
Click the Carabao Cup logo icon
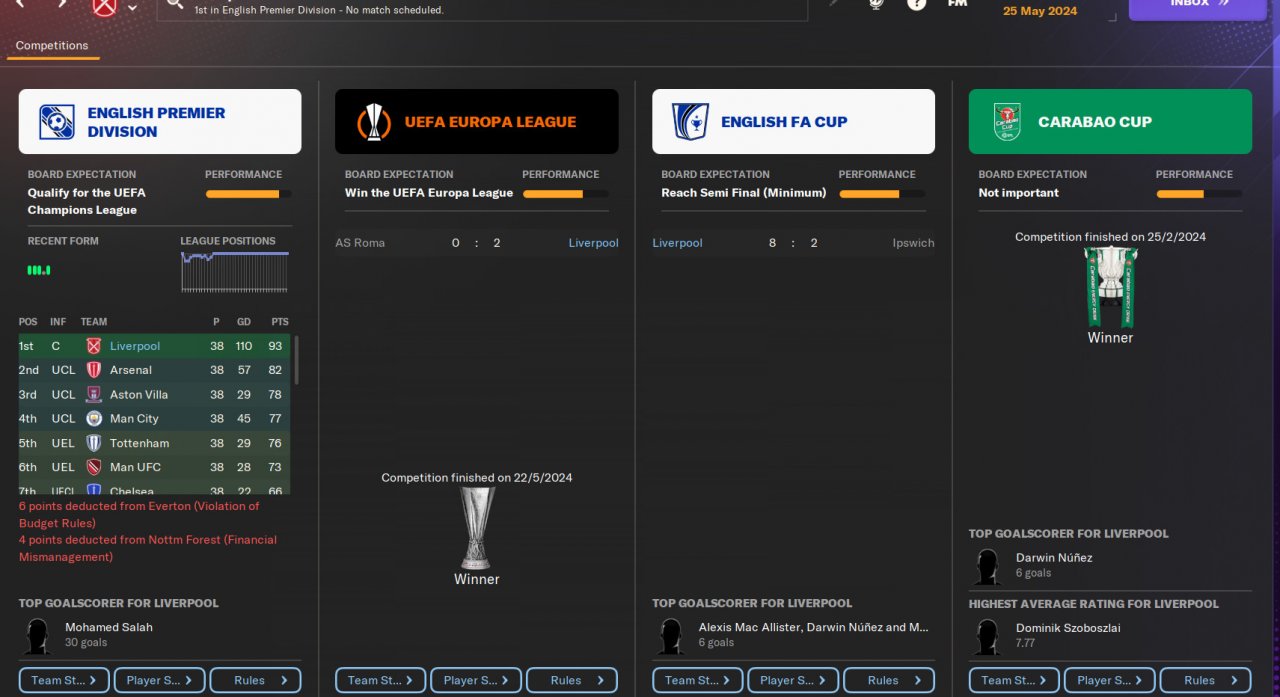pos(1006,122)
